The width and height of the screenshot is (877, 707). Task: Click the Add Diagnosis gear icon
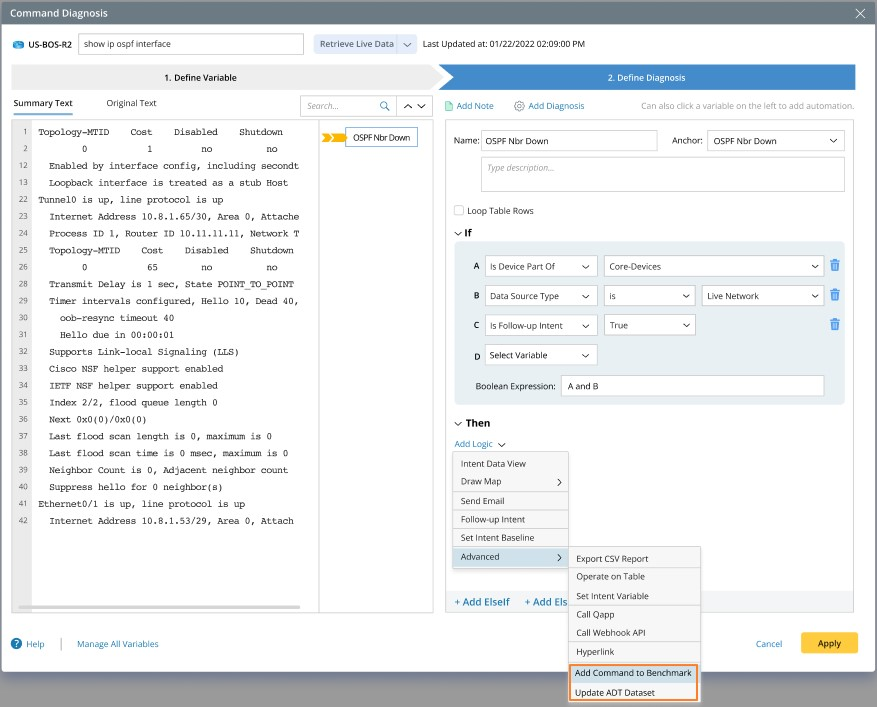tap(519, 106)
